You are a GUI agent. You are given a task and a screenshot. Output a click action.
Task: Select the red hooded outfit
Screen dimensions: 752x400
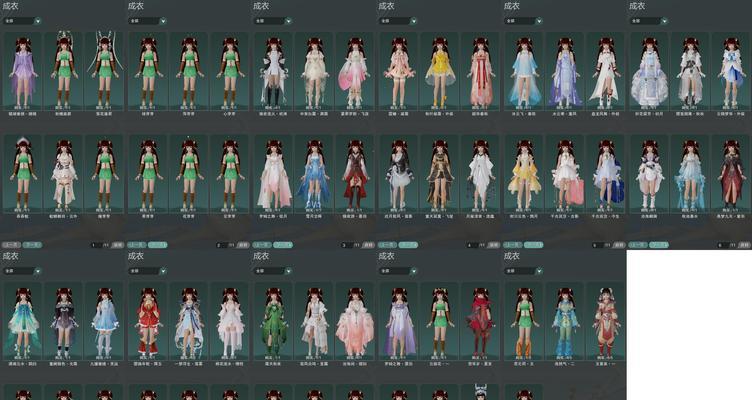[481, 321]
